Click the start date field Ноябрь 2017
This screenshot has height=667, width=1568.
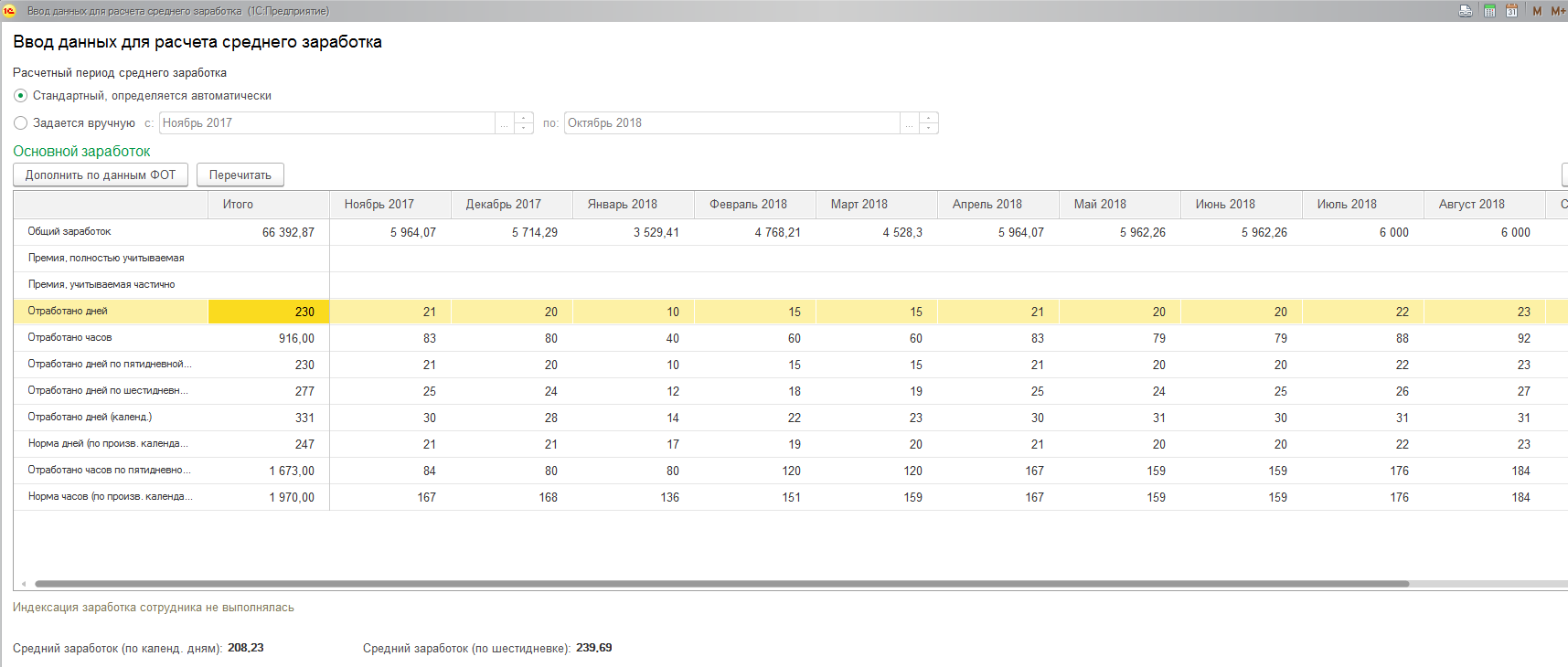click(326, 123)
